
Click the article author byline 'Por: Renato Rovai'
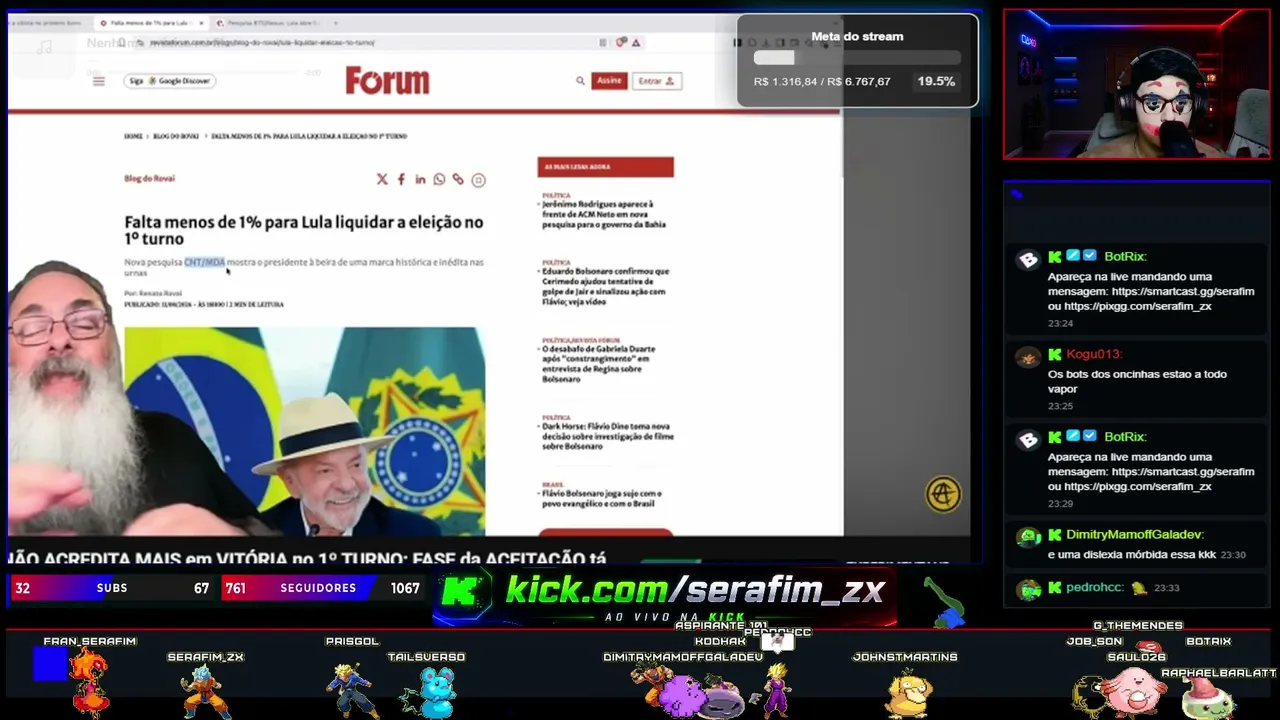153,293
